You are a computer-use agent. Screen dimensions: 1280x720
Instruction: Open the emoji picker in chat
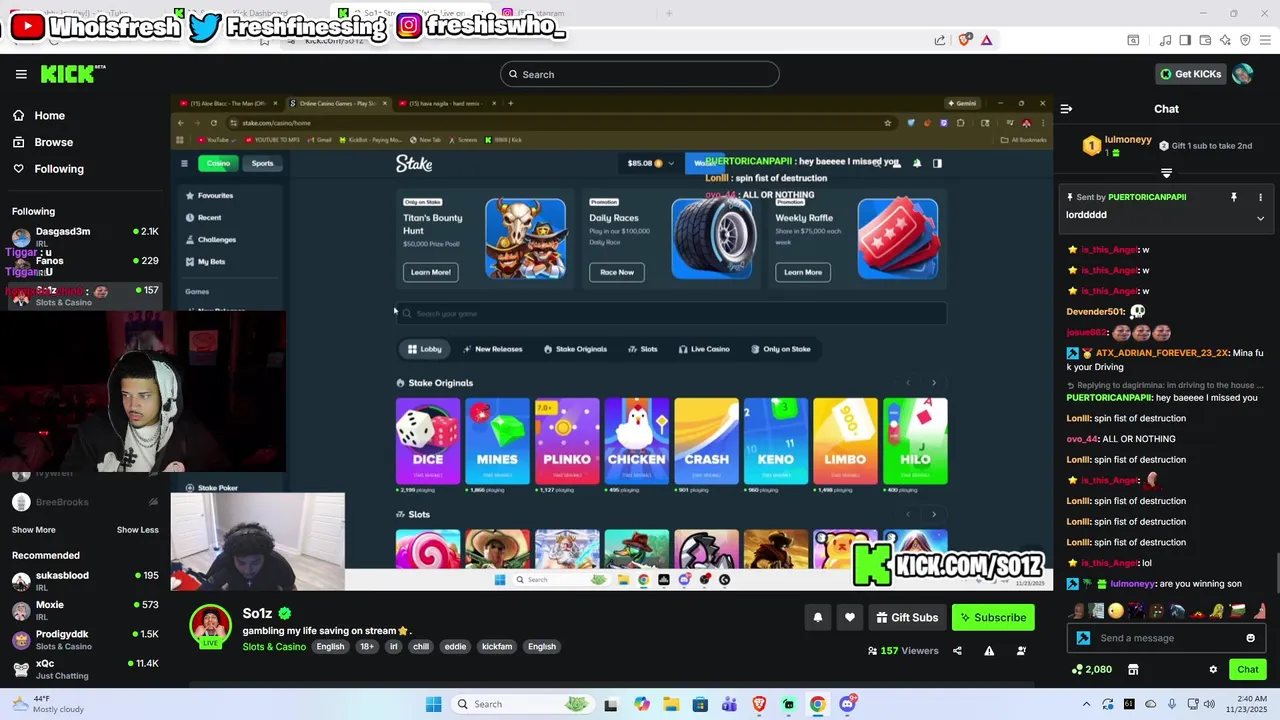[x=1250, y=638]
